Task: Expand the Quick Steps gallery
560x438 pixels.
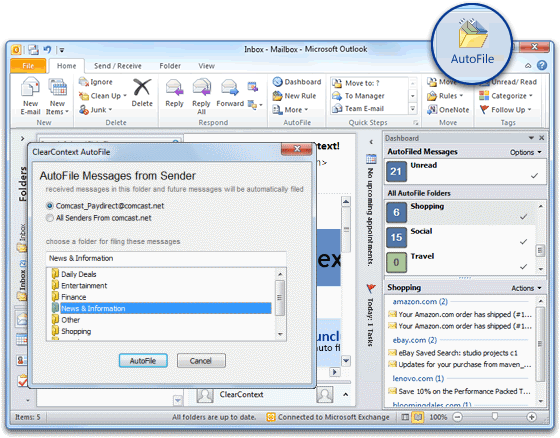Action: click(412, 109)
